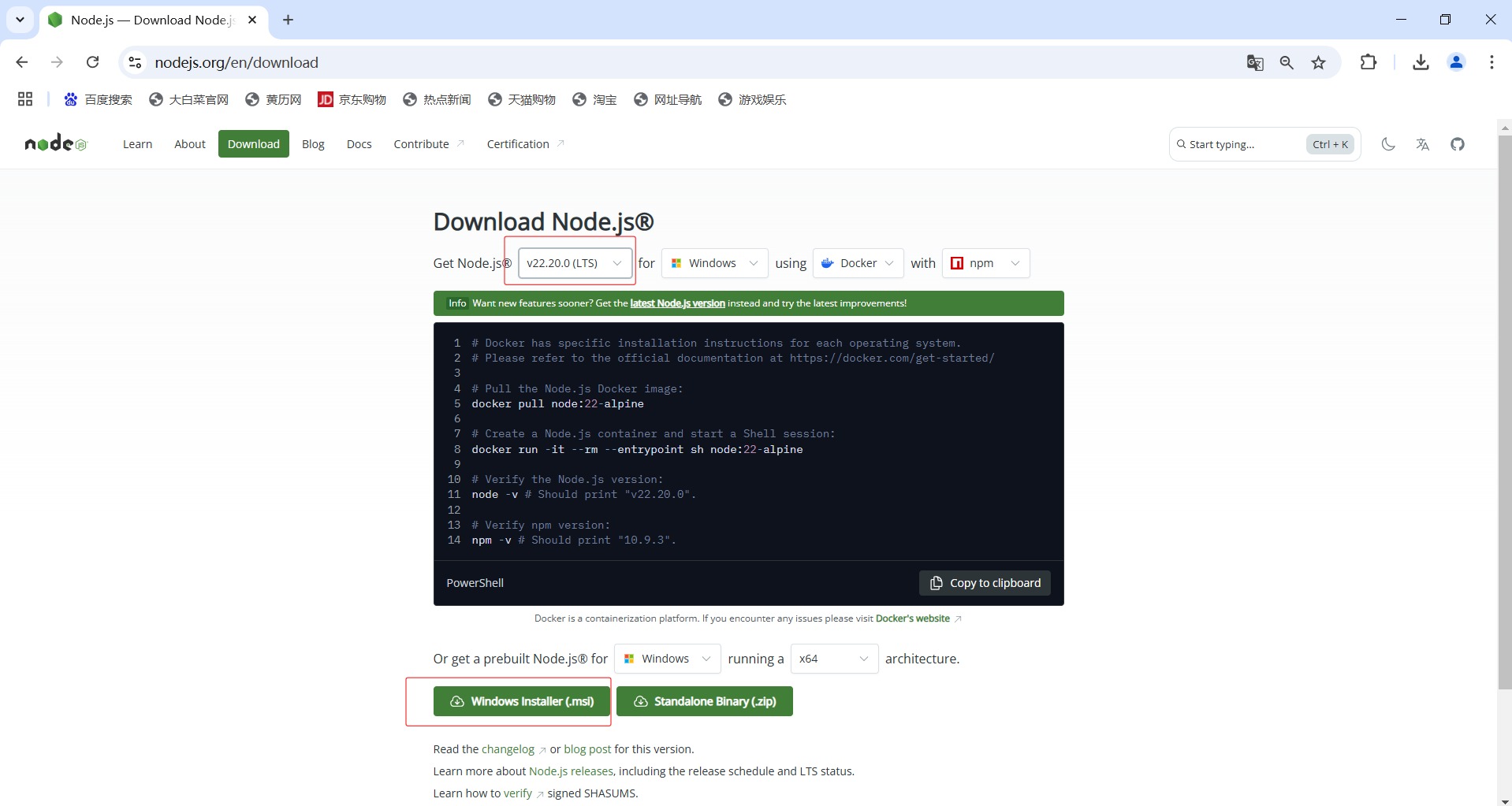1512x806 pixels.
Task: Click the PowerShell label below the code
Action: [x=475, y=583]
